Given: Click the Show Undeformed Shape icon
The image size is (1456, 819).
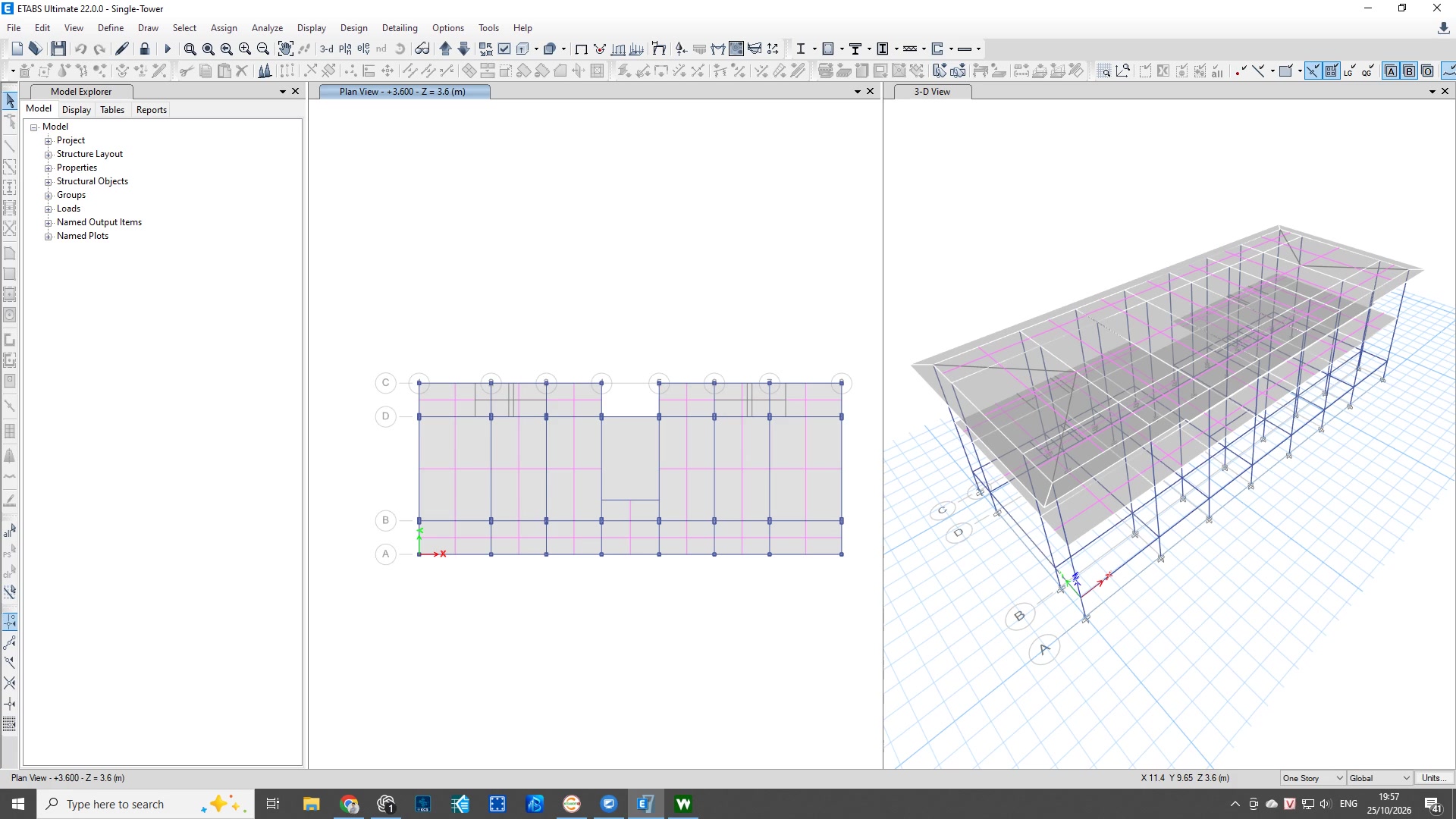Looking at the screenshot, I should pyautogui.click(x=581, y=49).
